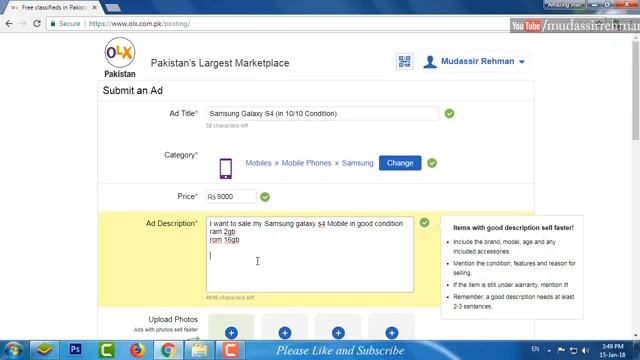The image size is (640, 360).
Task: Go back in the browser
Action: pos(9,24)
